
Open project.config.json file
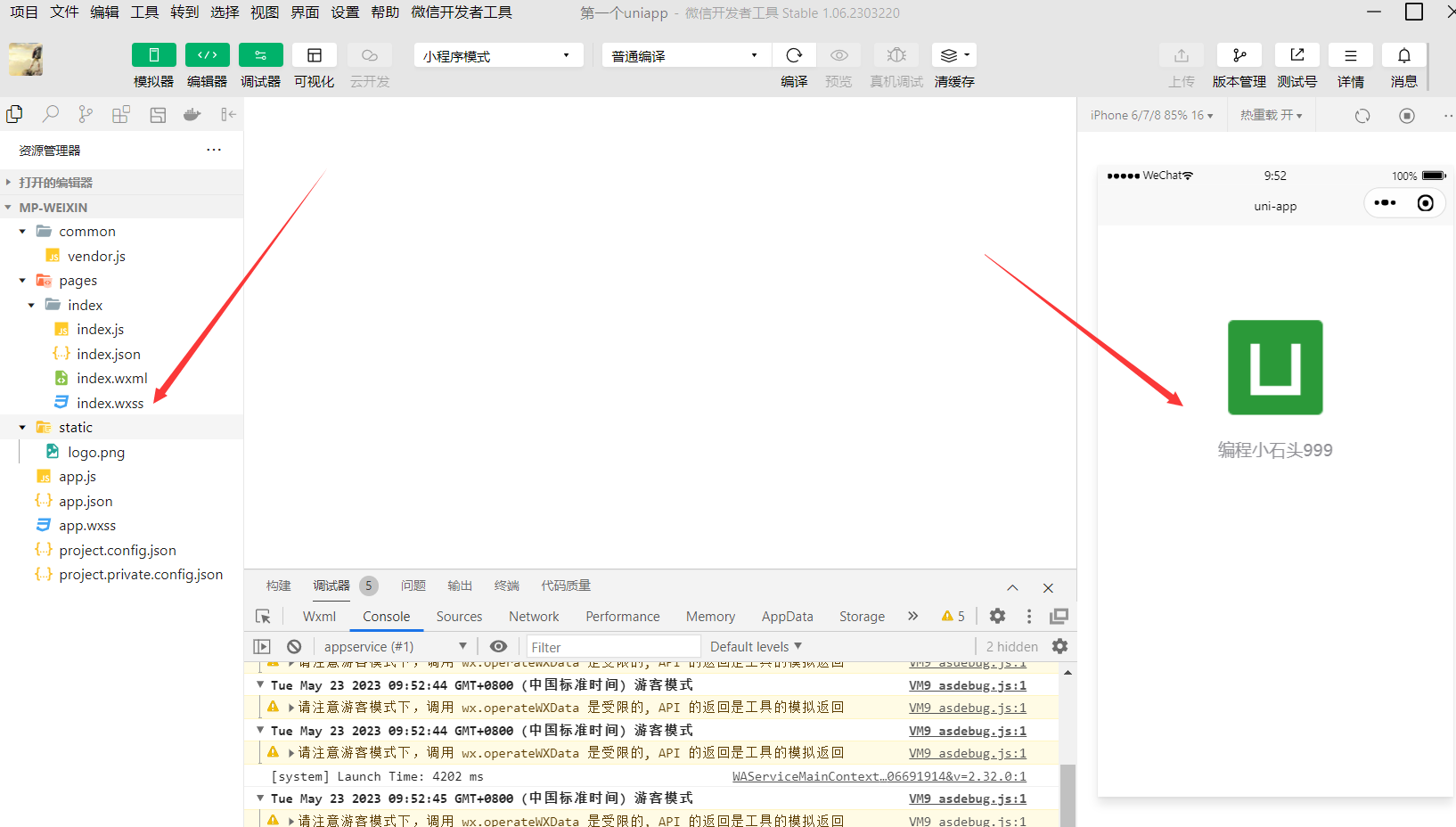(118, 551)
